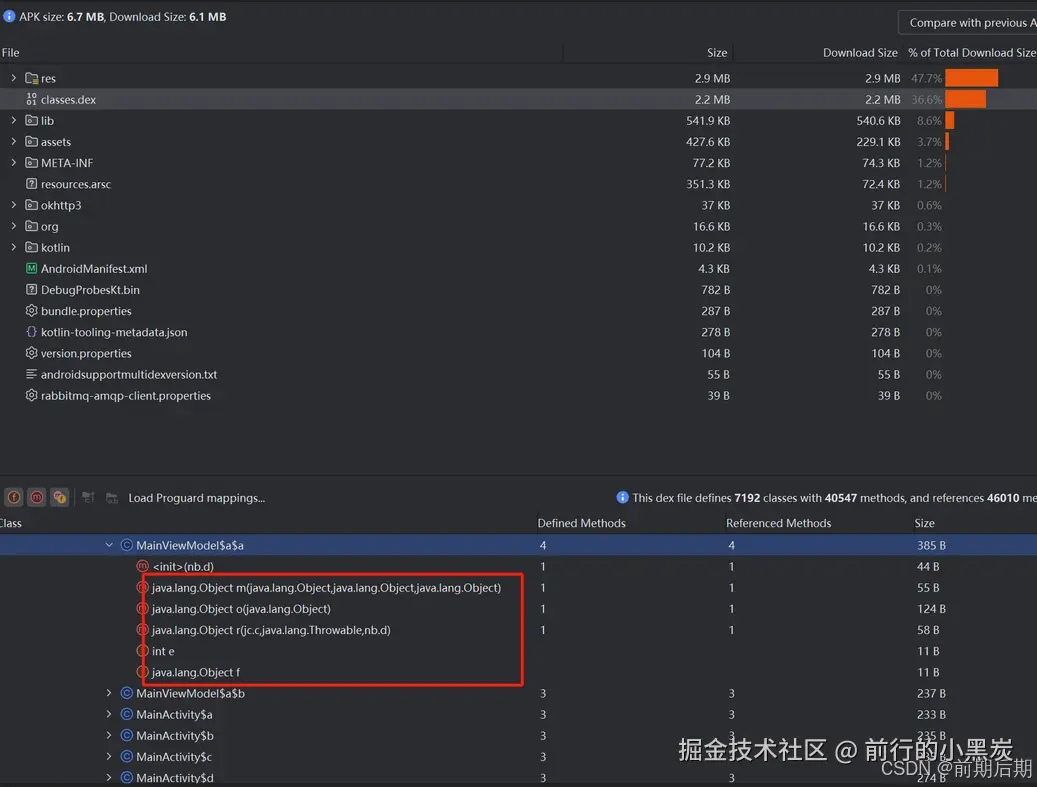Collapse the MainViewModel$a$a class node
The image size is (1037, 787).
[108, 545]
